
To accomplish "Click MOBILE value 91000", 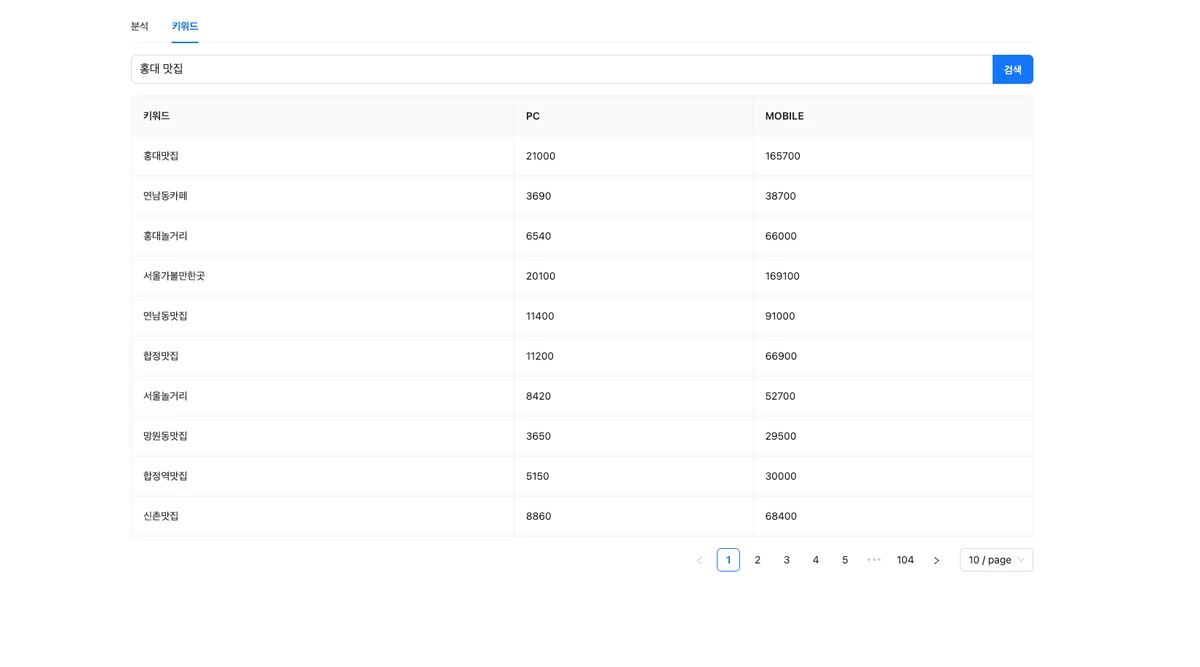I will click(x=780, y=316).
